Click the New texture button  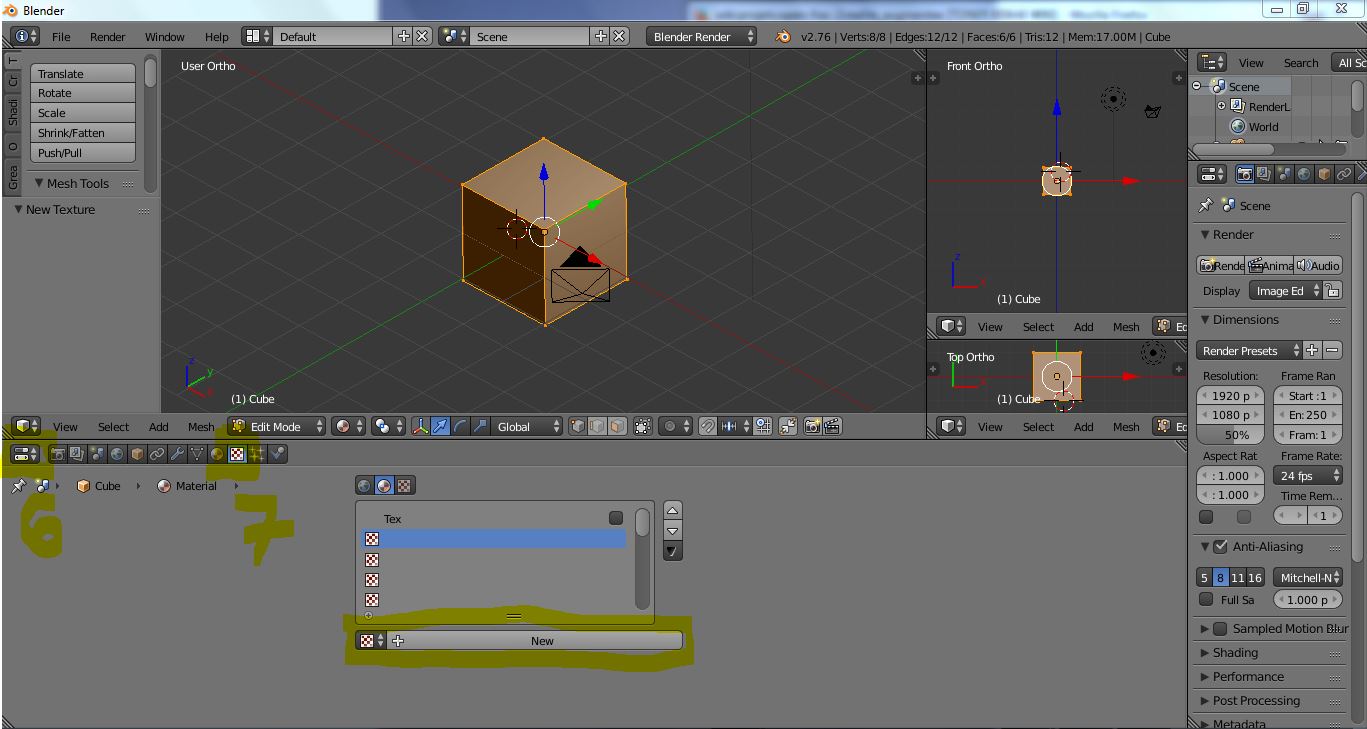541,641
